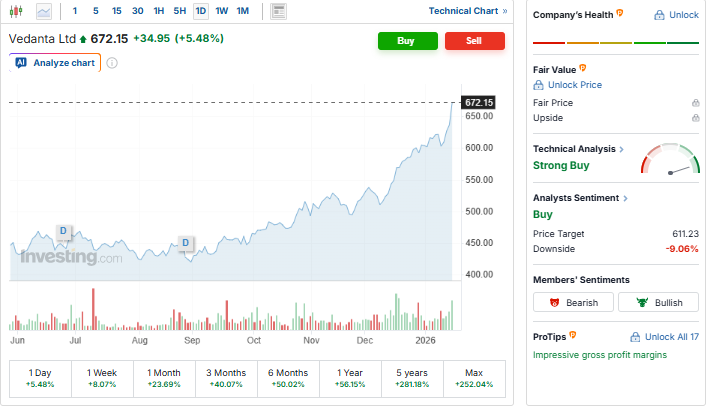Click the green Buy button
The width and height of the screenshot is (708, 407).
click(408, 41)
